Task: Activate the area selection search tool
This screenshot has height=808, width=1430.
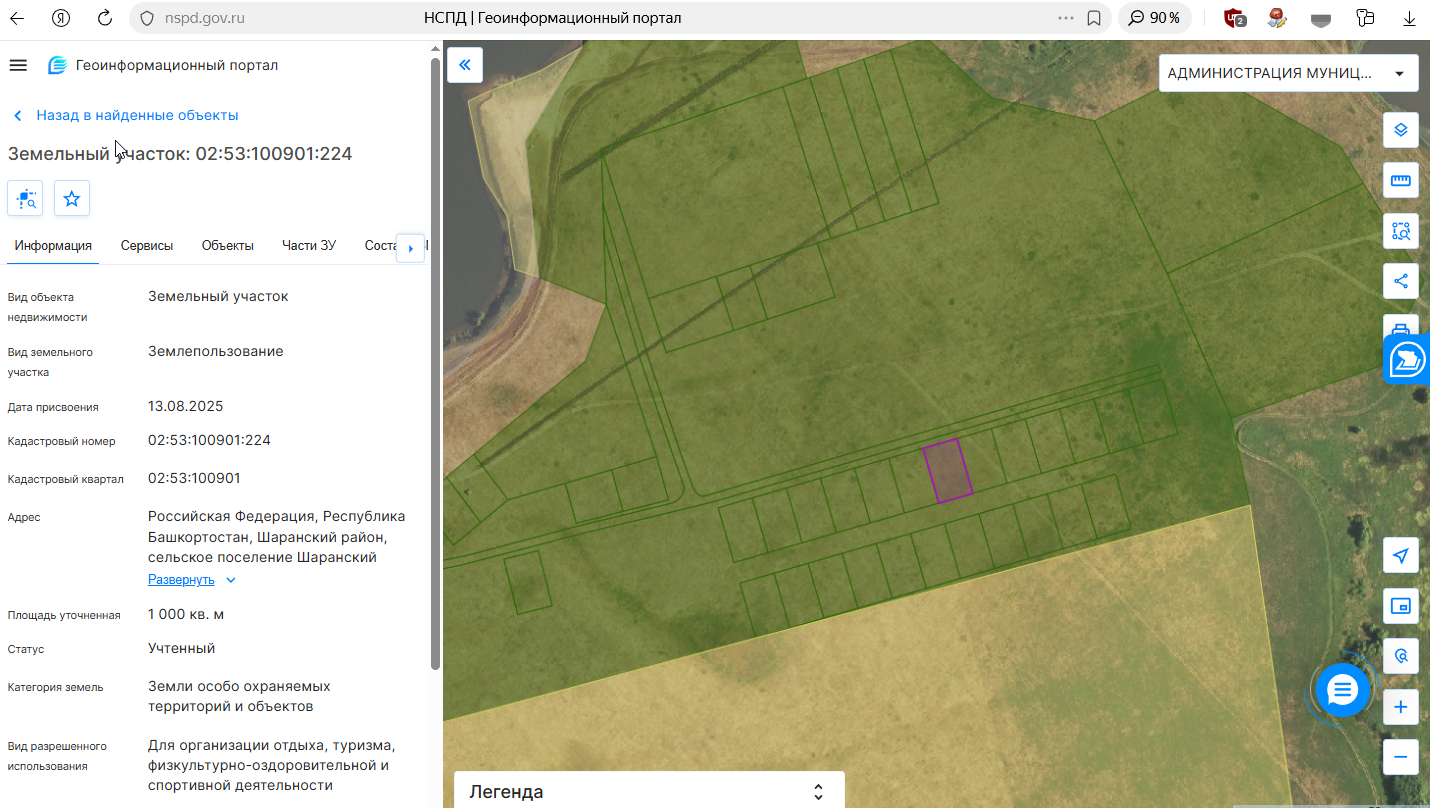Action: click(x=1401, y=231)
